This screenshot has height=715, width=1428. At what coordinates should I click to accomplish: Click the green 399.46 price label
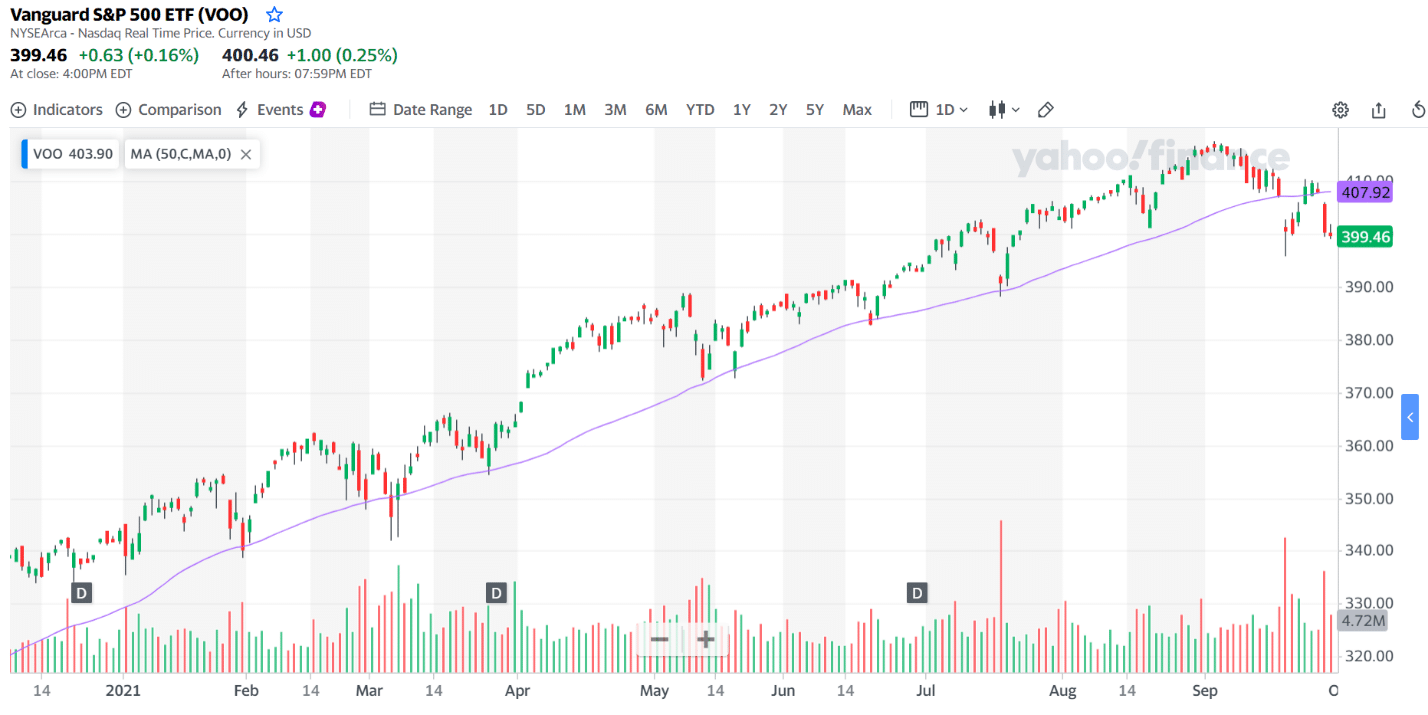point(1367,237)
